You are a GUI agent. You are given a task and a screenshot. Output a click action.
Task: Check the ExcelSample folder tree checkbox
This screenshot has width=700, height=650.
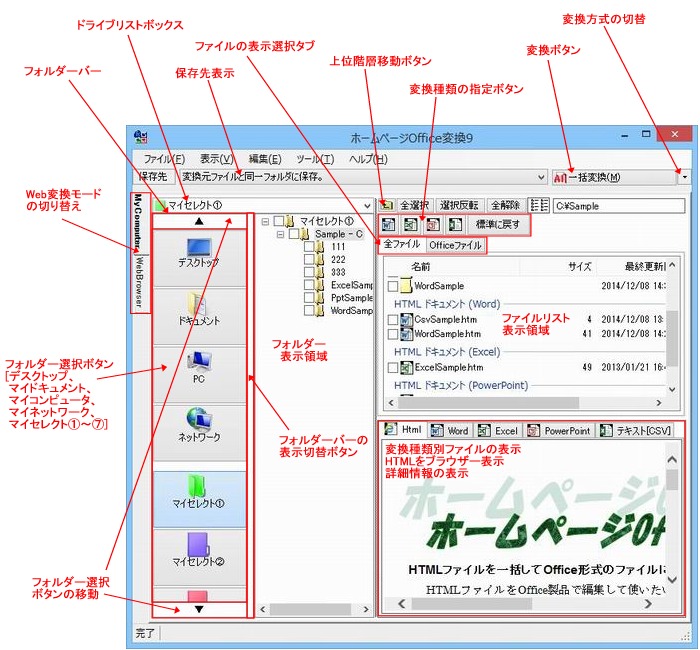pyautogui.click(x=309, y=285)
